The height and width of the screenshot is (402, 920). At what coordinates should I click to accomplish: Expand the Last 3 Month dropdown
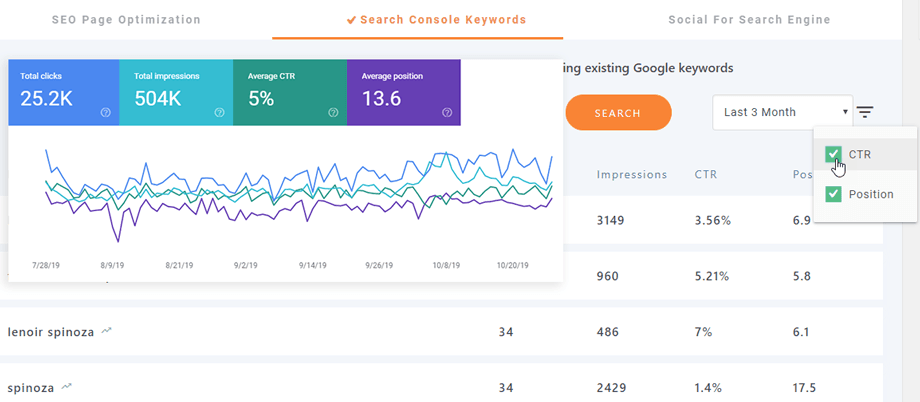coord(783,112)
